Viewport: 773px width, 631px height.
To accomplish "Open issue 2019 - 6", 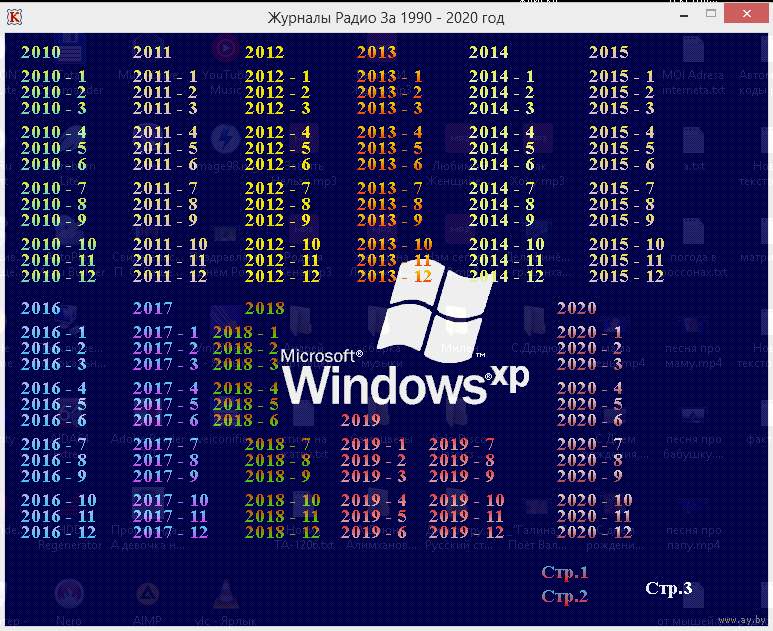I will point(373,532).
